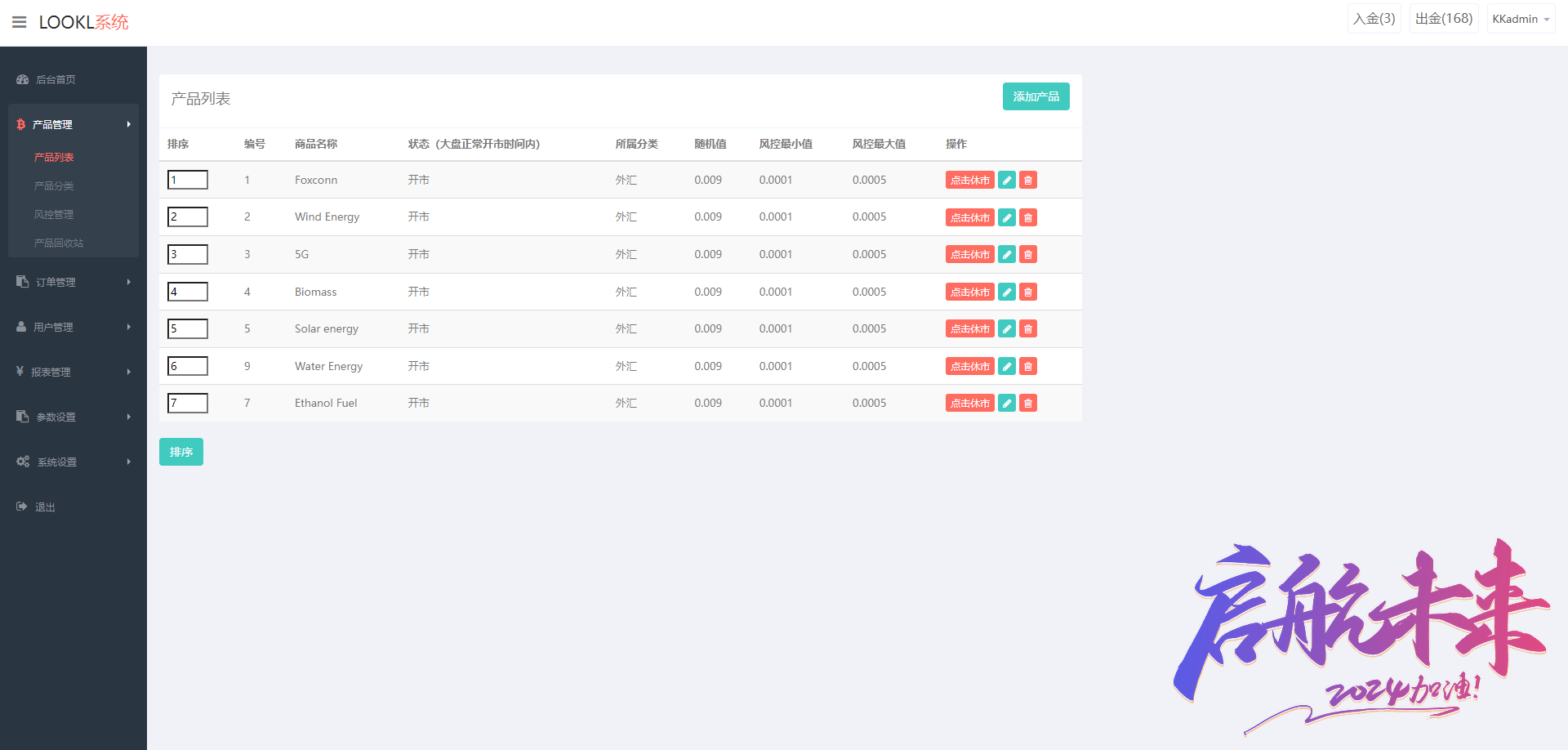Click the Ethanol Fuel product name
The image size is (1568, 750).
pos(326,403)
